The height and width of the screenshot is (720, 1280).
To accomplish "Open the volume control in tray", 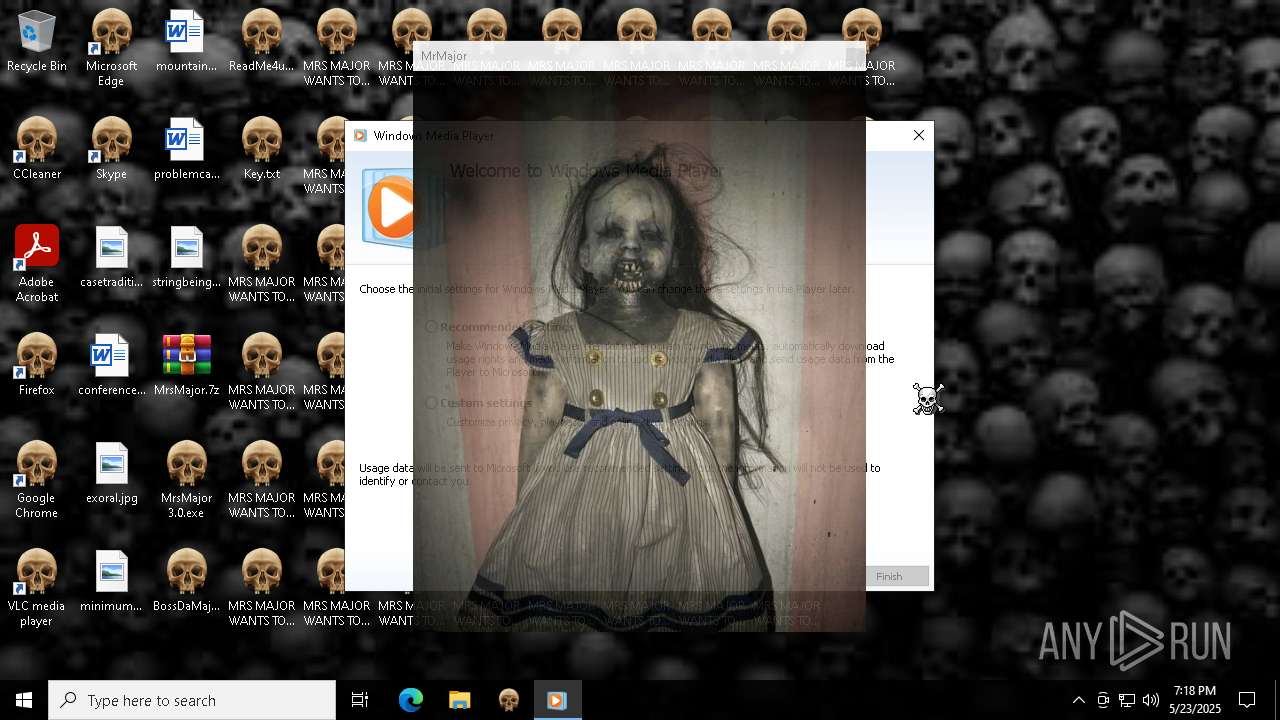I will click(1151, 700).
